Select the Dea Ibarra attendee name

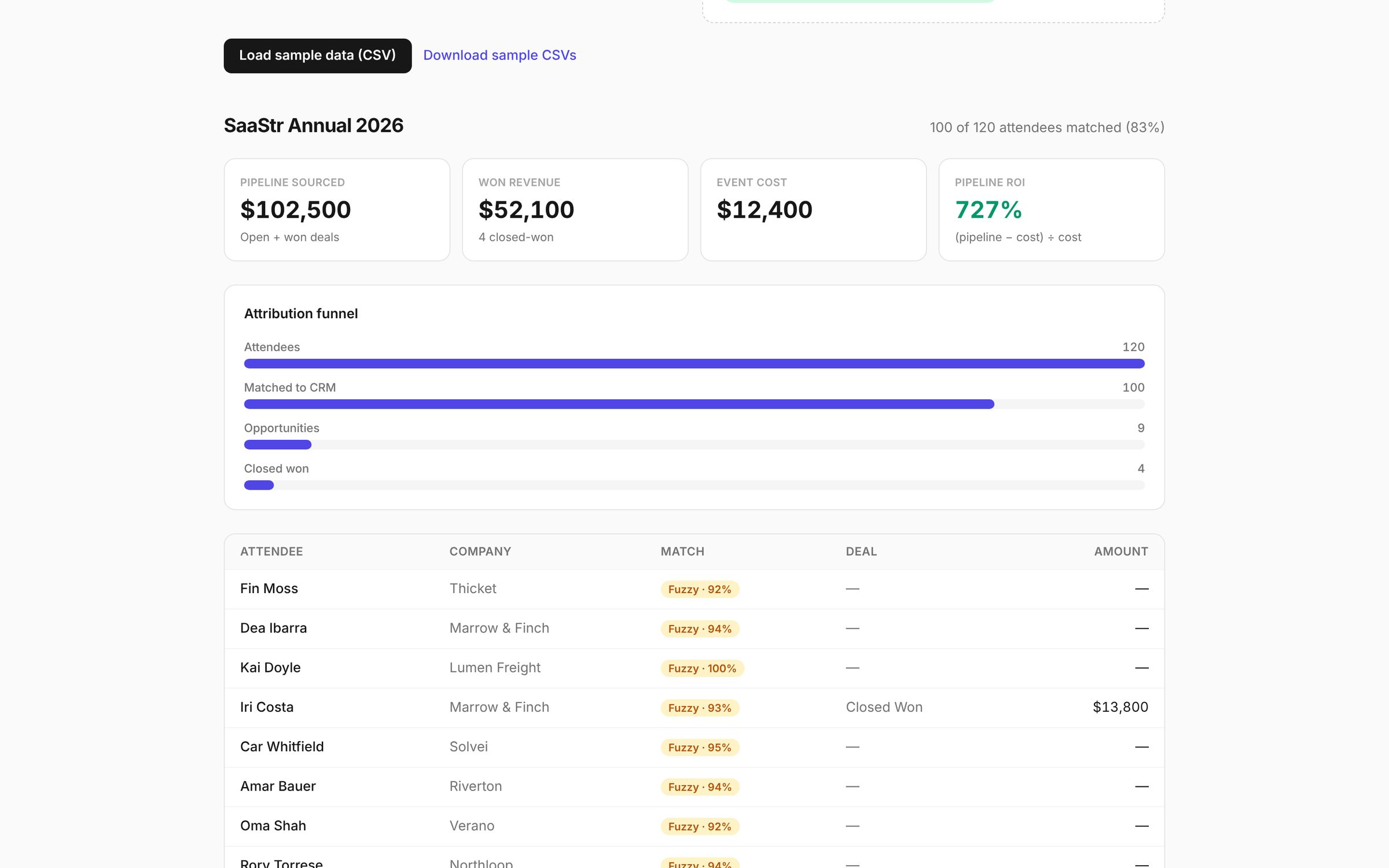click(274, 628)
